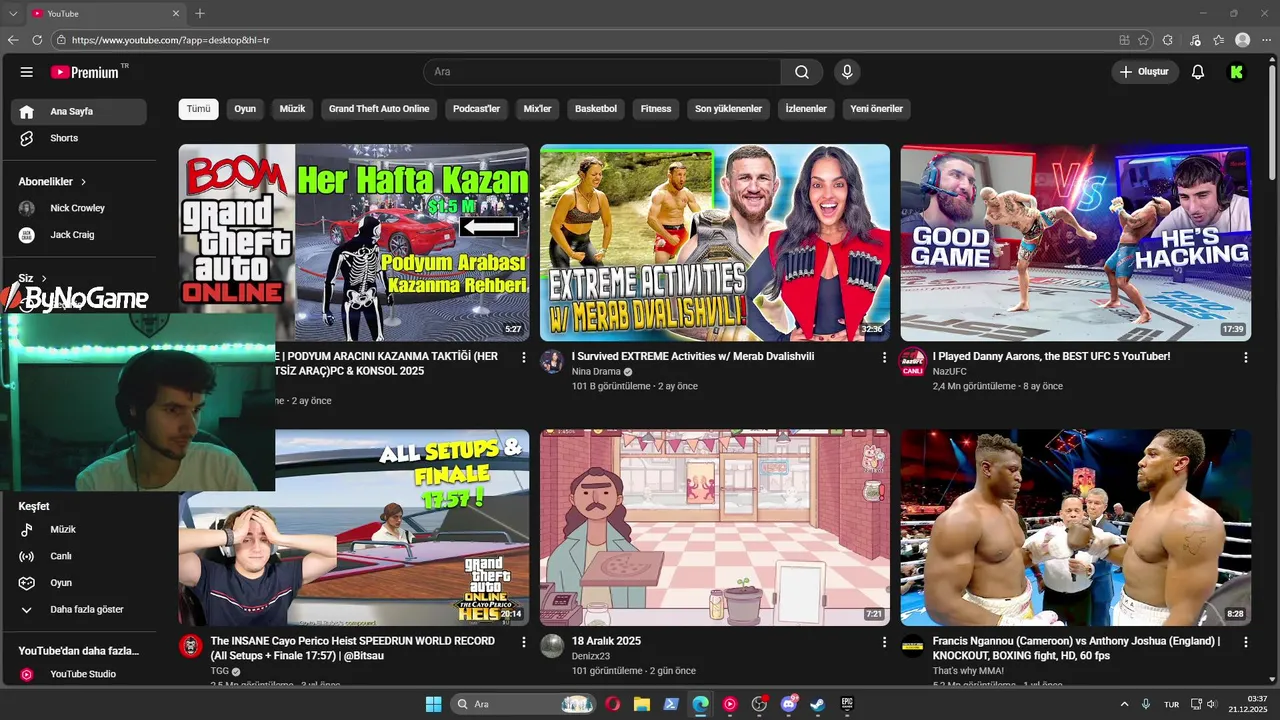Click TGG channel avatar
Image resolution: width=1280 pixels, height=720 pixels.
click(x=191, y=646)
